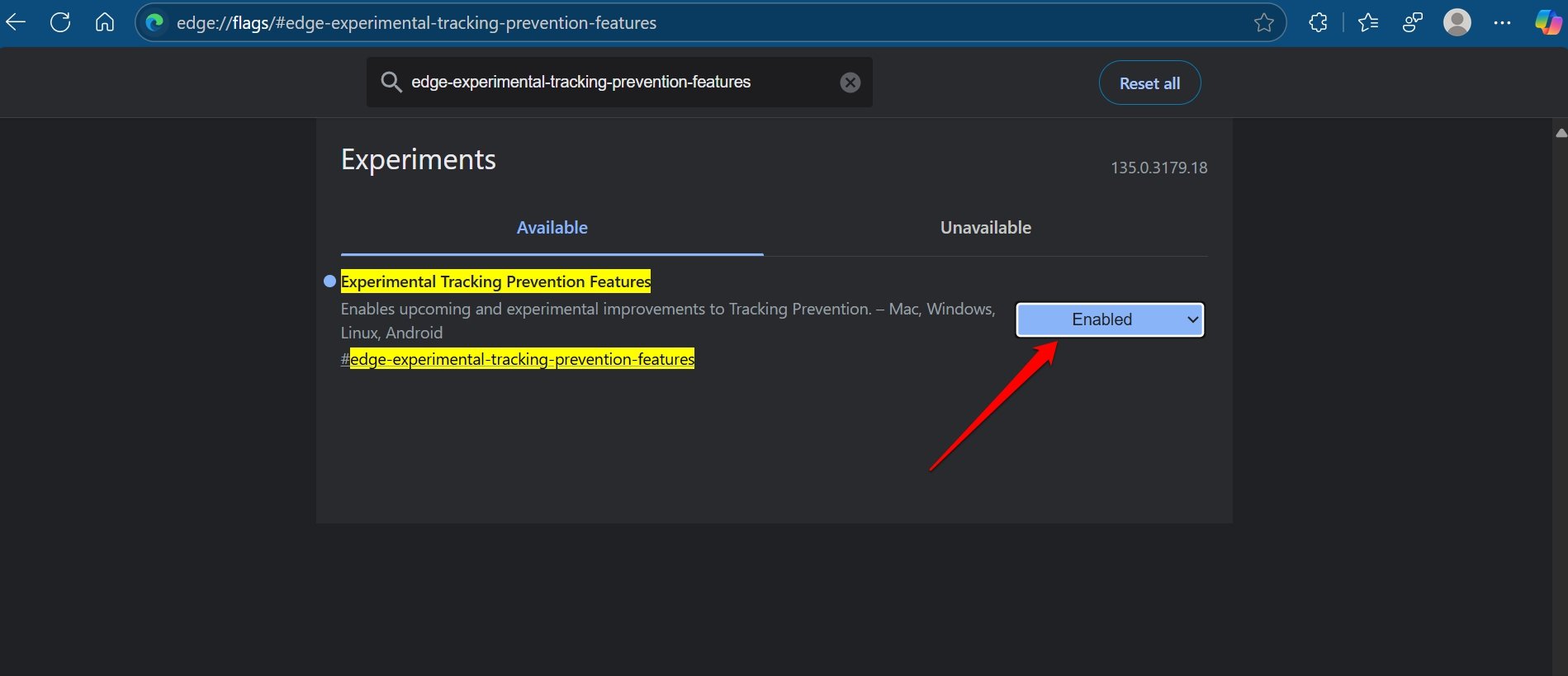Click the flag description starting 'Enables upcoming'
This screenshot has width=1568, height=676.
[667, 320]
